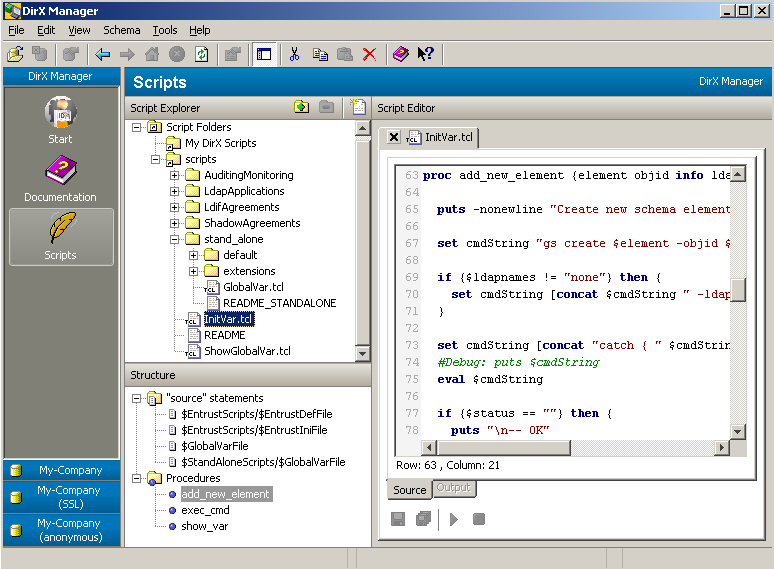
Task: Click the Back arrow toolbar icon
Action: [102, 54]
